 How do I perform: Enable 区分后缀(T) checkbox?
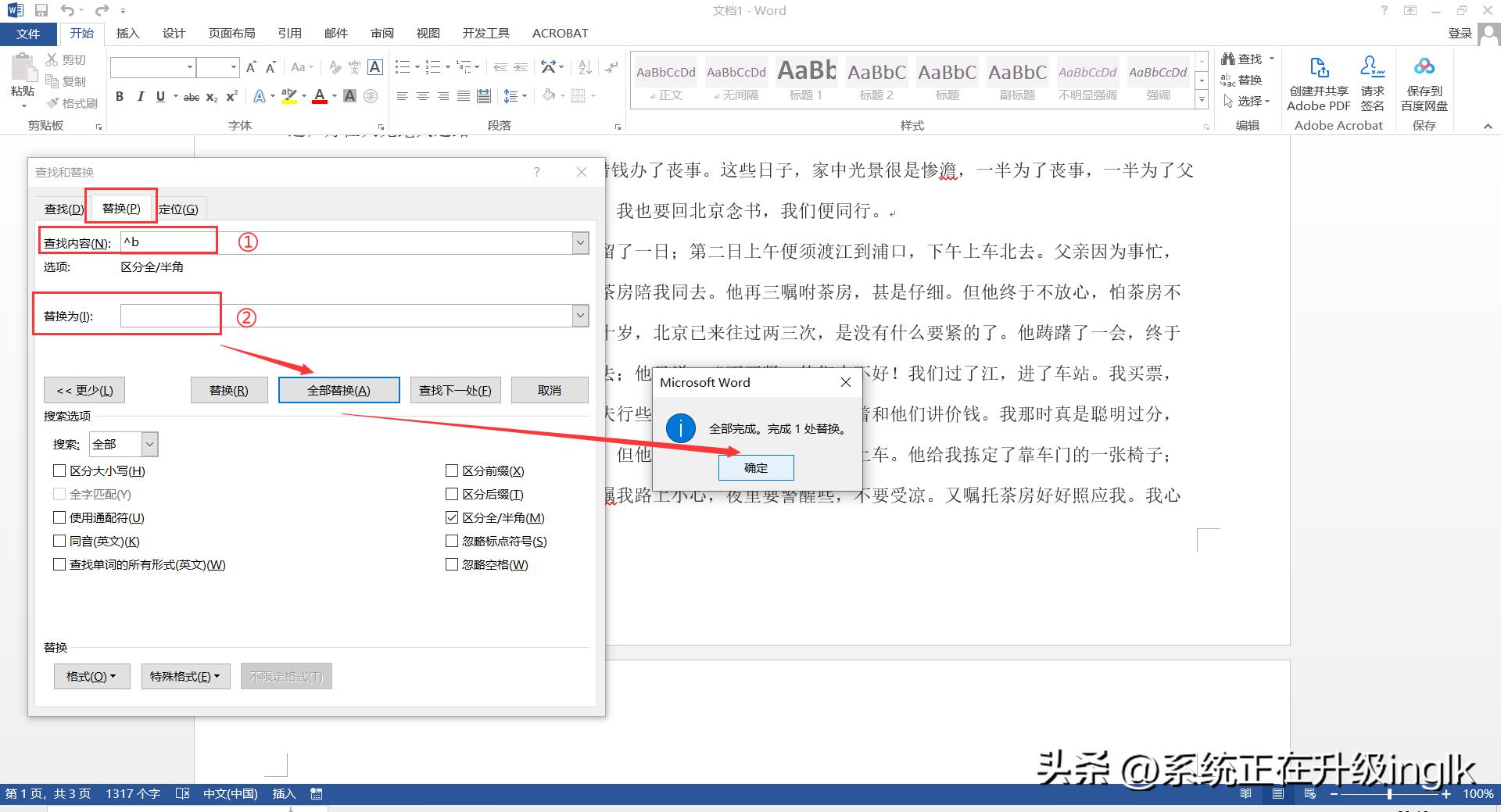tap(451, 494)
